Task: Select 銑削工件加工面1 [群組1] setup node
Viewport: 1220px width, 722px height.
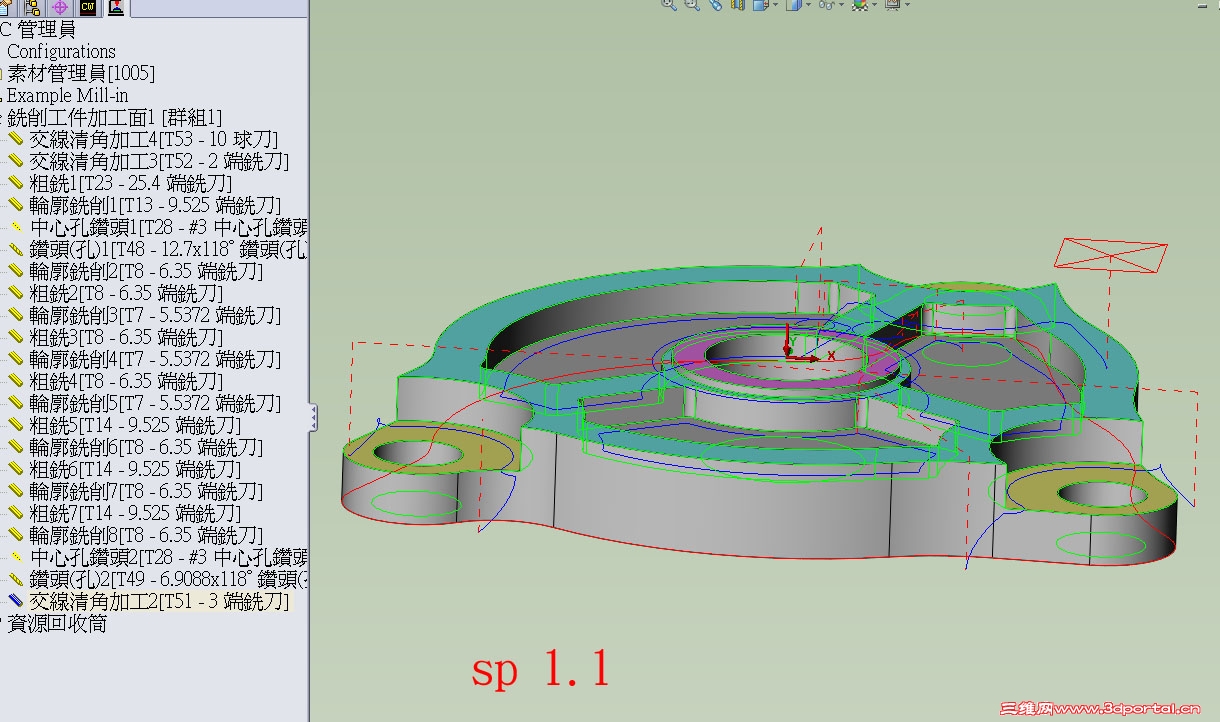Action: coord(114,118)
